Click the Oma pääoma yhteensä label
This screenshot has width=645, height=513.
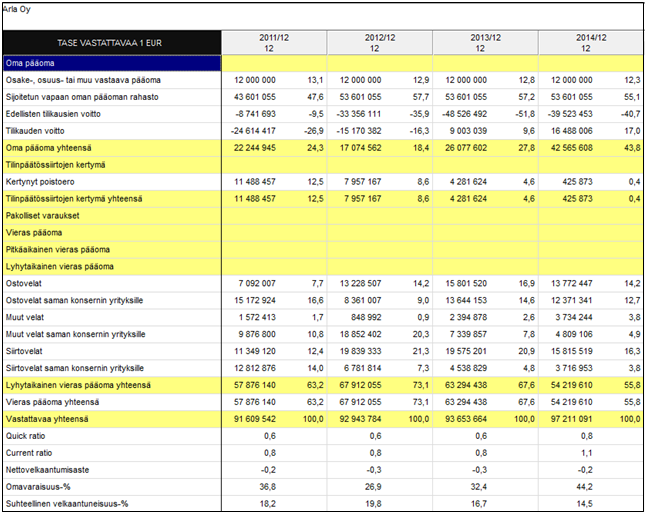[x=49, y=148]
